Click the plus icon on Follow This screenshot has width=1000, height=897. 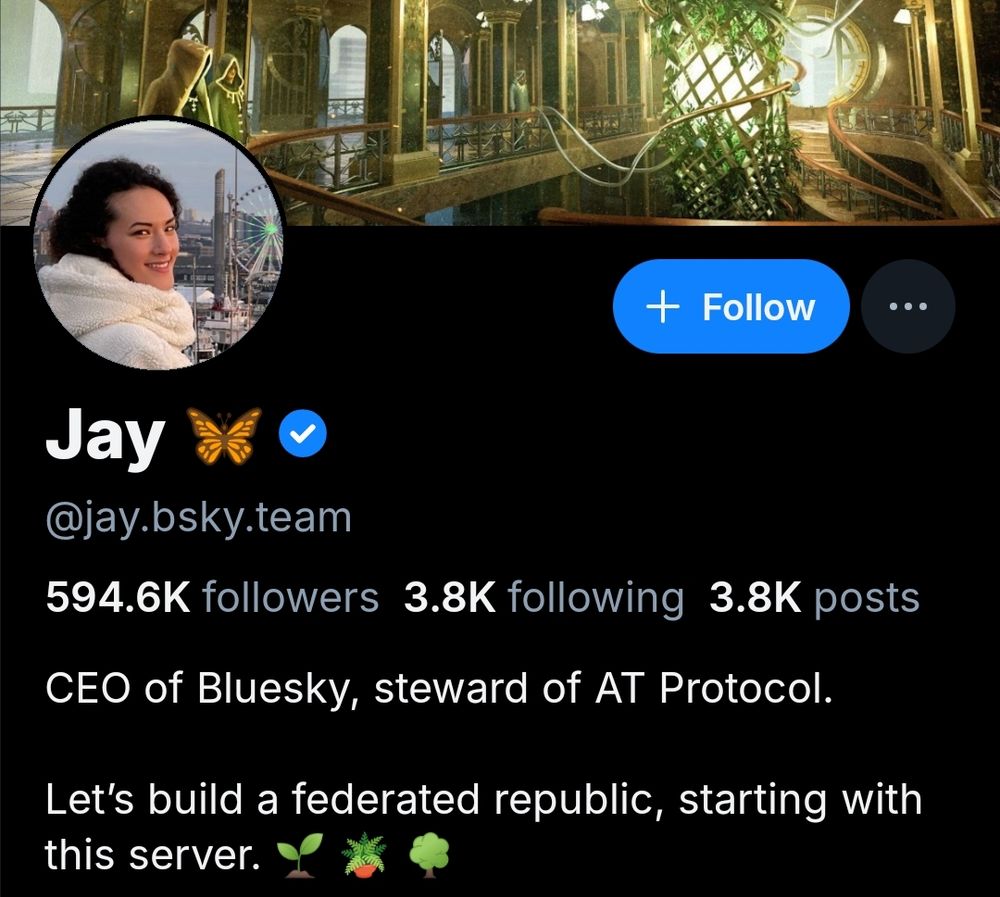click(x=663, y=307)
